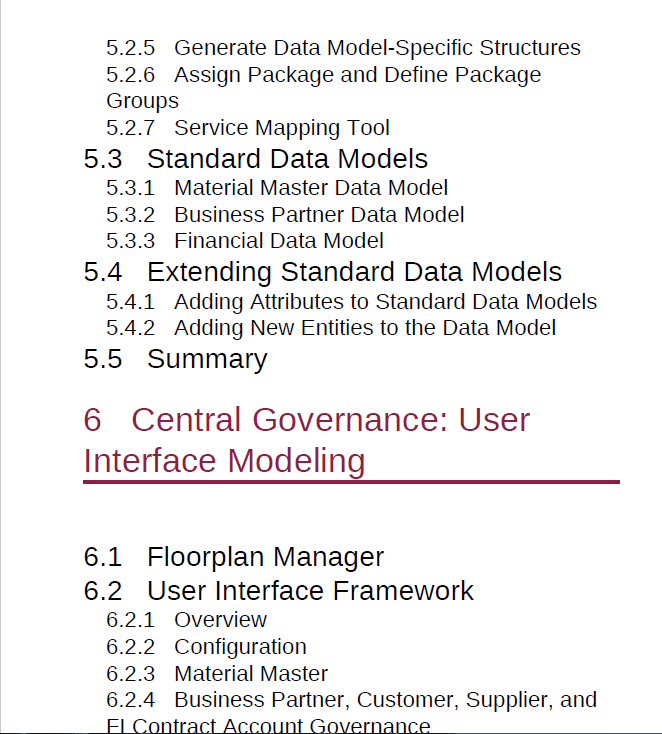Go to 5.4 Extending Standard Data Models
Viewport: 662px width, 734px height.
(x=323, y=272)
